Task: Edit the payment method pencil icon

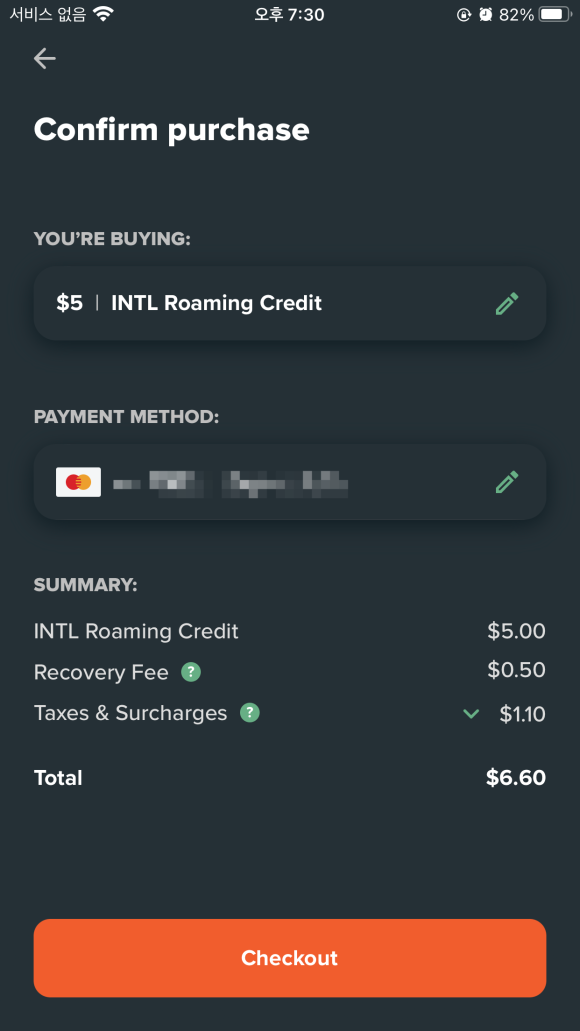Action: point(507,482)
